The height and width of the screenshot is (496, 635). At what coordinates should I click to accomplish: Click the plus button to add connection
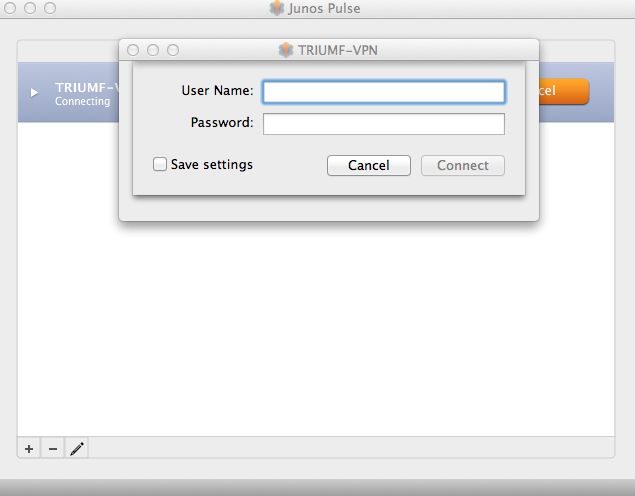point(29,449)
